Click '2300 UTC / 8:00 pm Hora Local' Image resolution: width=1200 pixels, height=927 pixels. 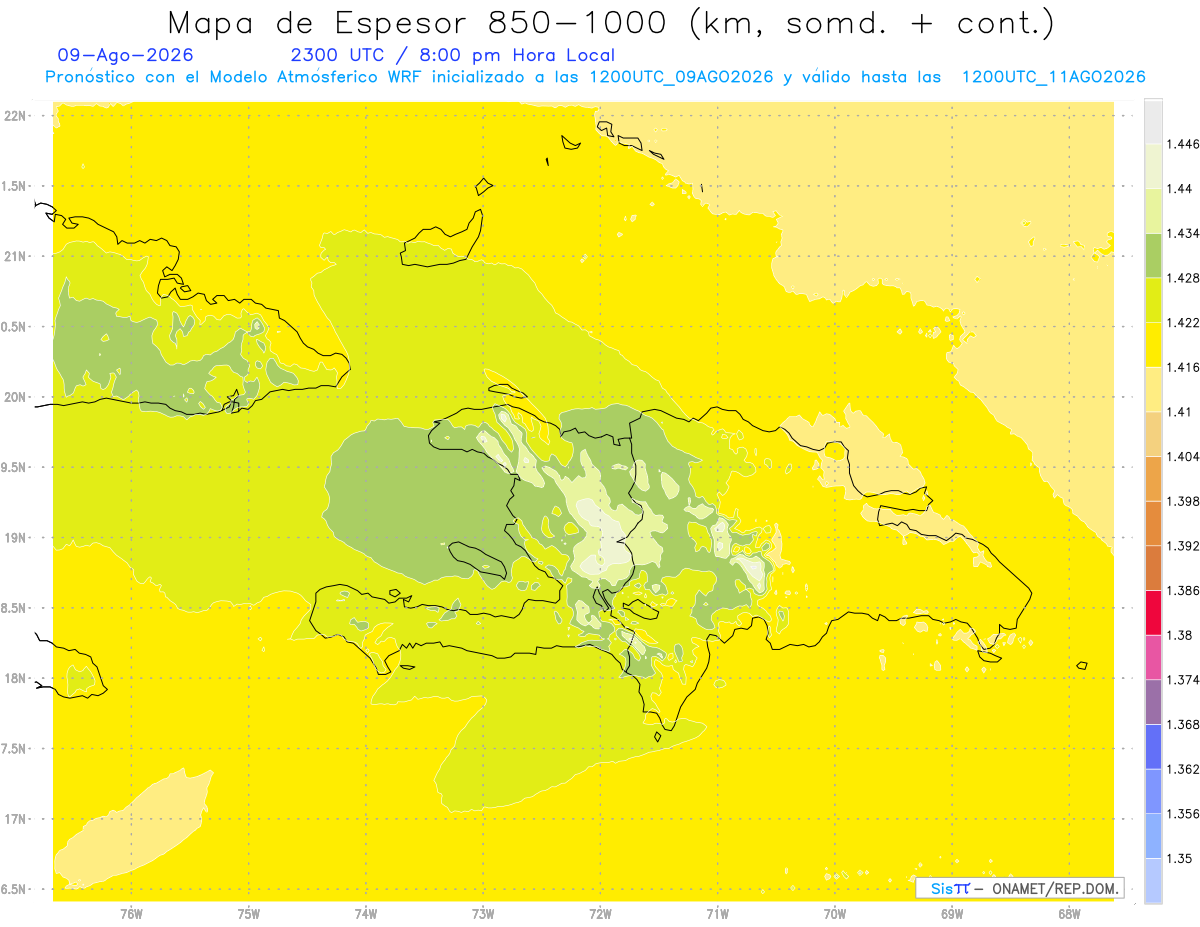(452, 55)
